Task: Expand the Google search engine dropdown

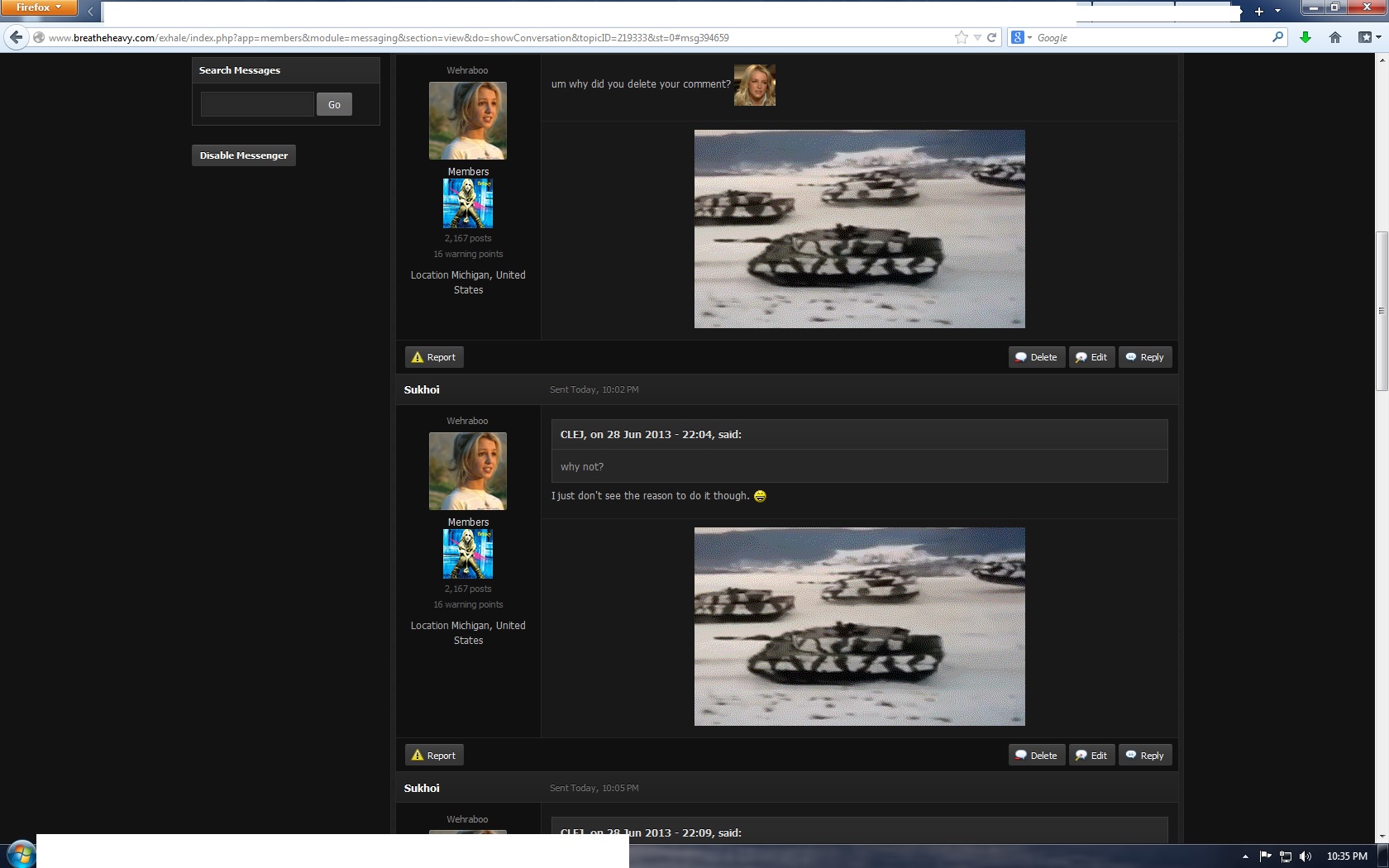Action: [1022, 37]
